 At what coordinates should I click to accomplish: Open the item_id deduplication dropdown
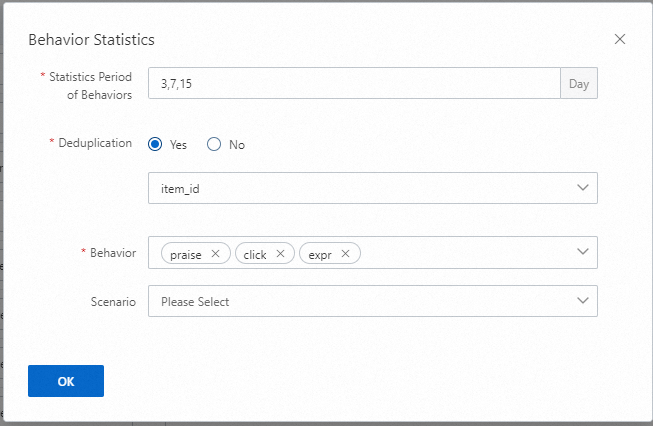360,188
